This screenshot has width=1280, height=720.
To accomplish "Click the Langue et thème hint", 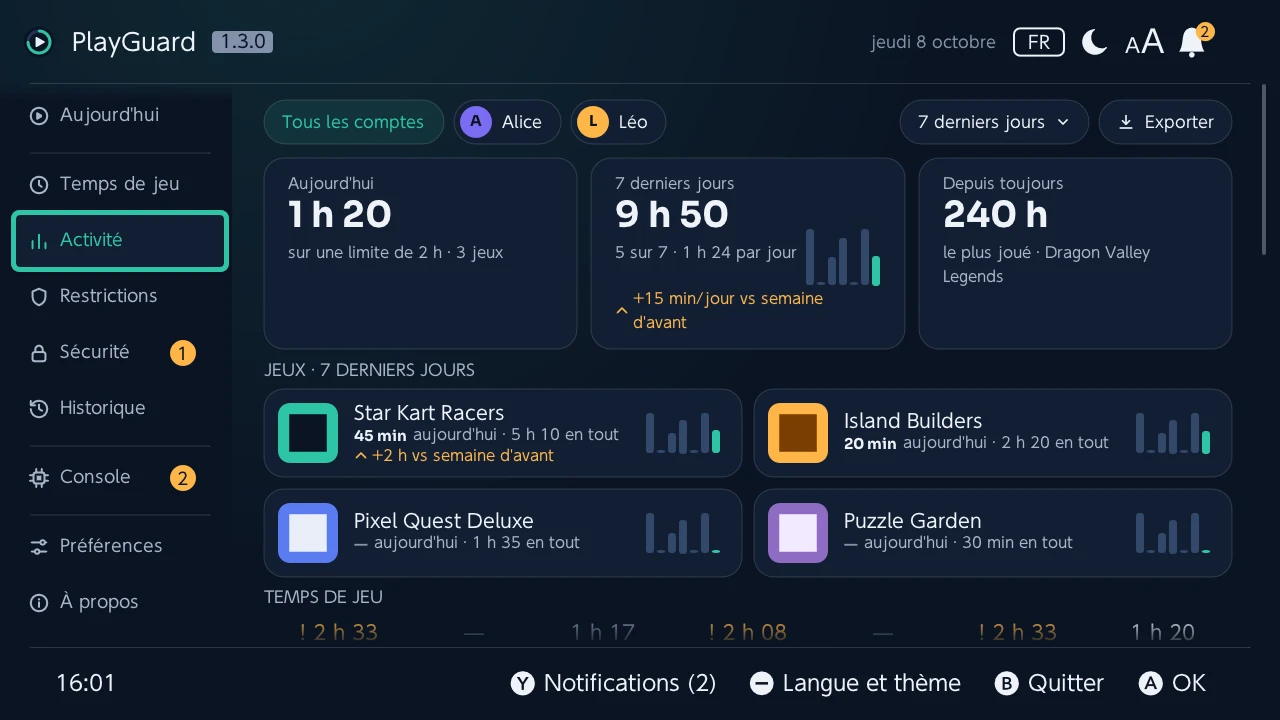I will click(855, 683).
